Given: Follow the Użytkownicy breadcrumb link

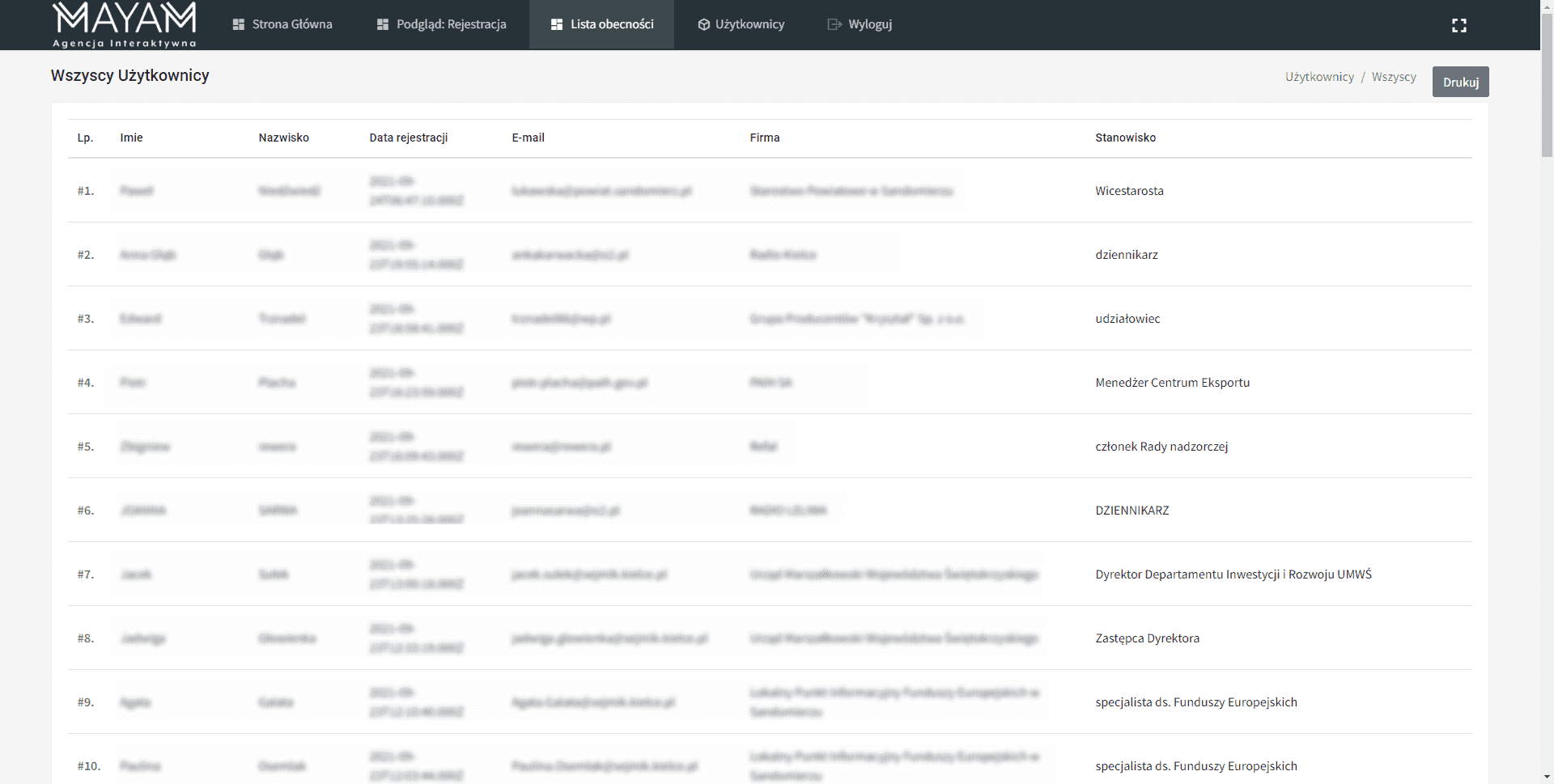Looking at the screenshot, I should [1319, 77].
